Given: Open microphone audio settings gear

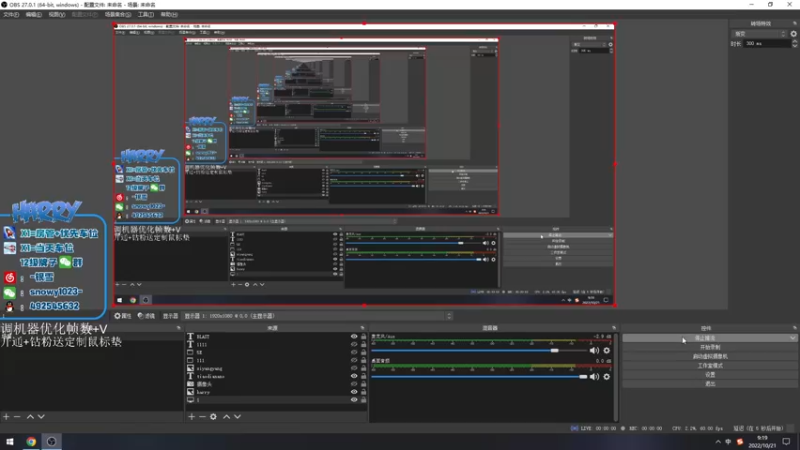Looking at the screenshot, I should coord(607,351).
